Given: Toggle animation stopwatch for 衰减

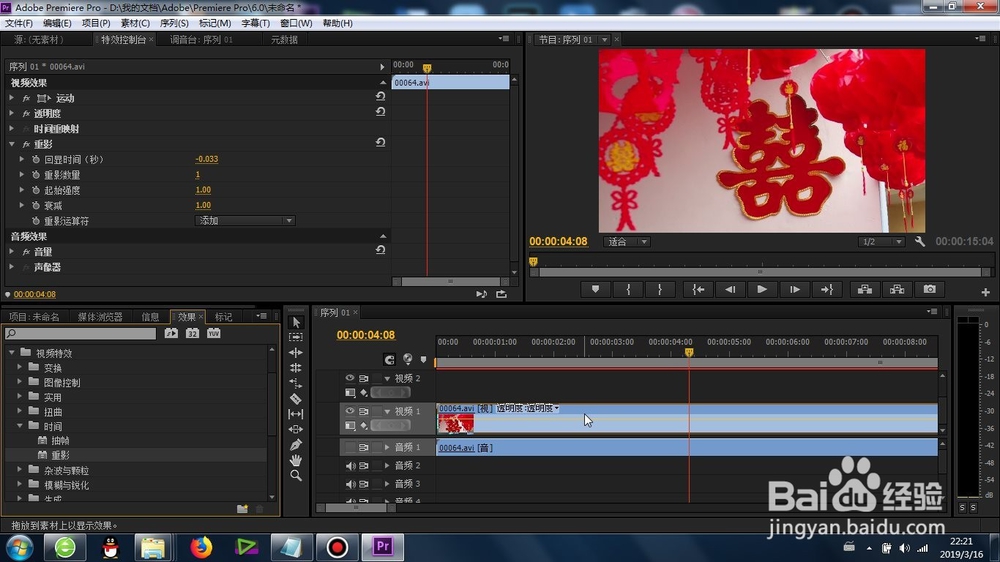Looking at the screenshot, I should 36,205.
